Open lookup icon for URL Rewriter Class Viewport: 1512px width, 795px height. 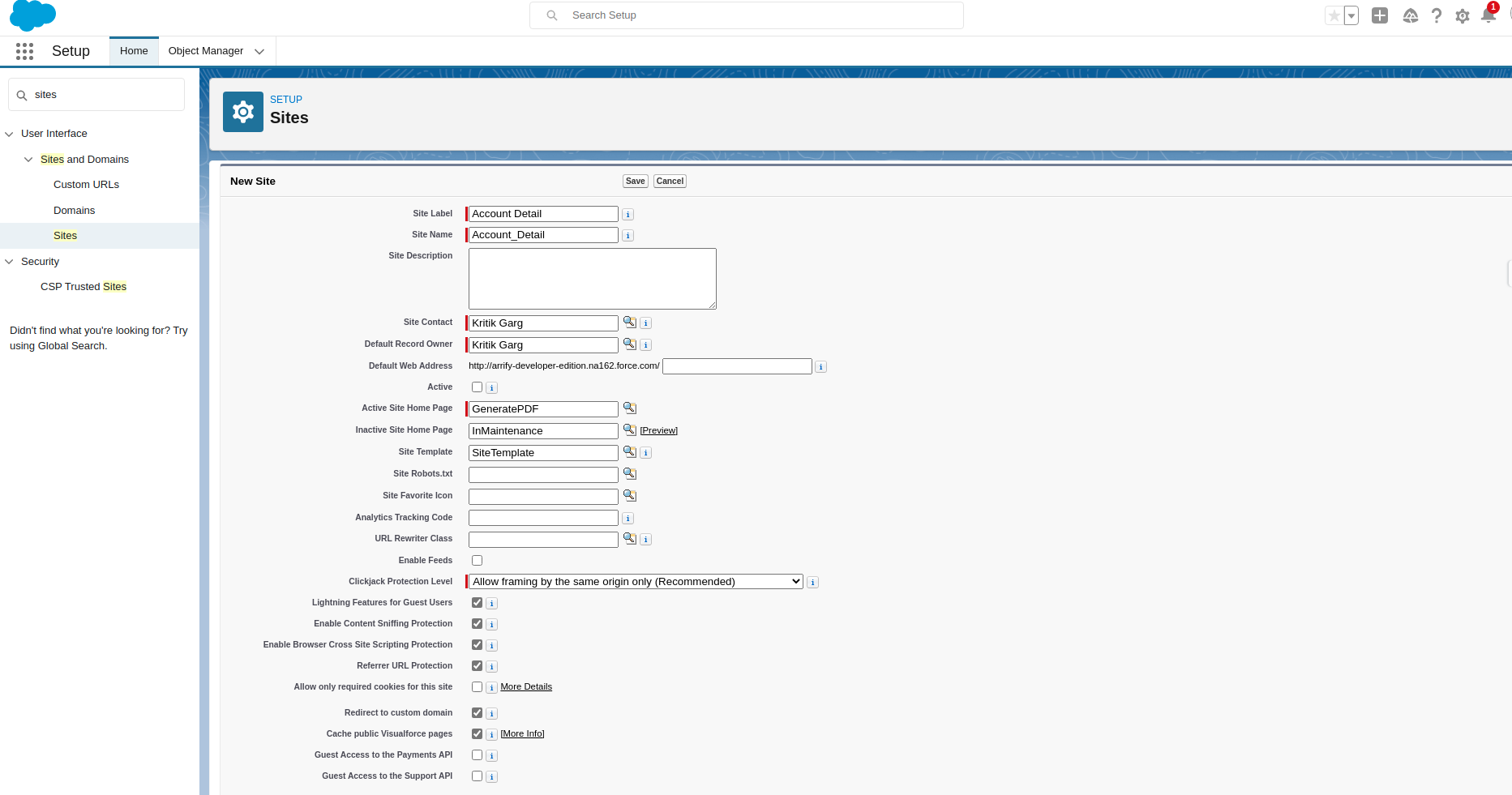[630, 538]
